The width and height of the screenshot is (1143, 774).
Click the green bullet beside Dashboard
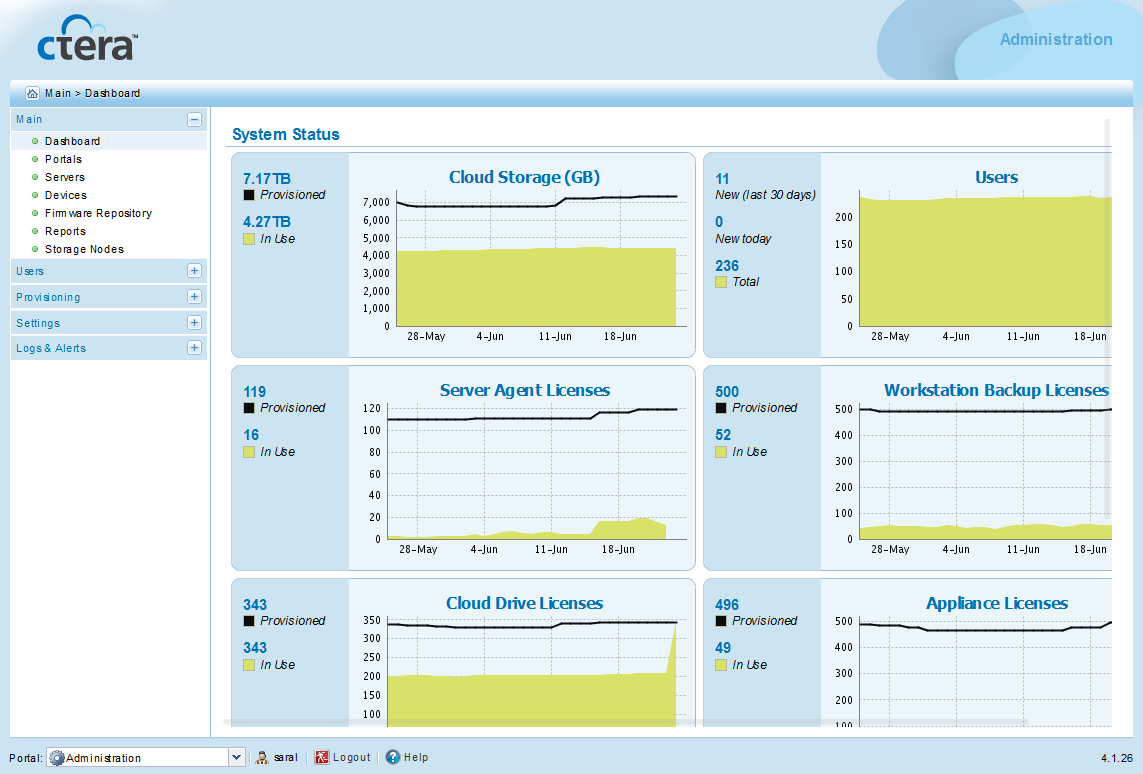(x=35, y=141)
